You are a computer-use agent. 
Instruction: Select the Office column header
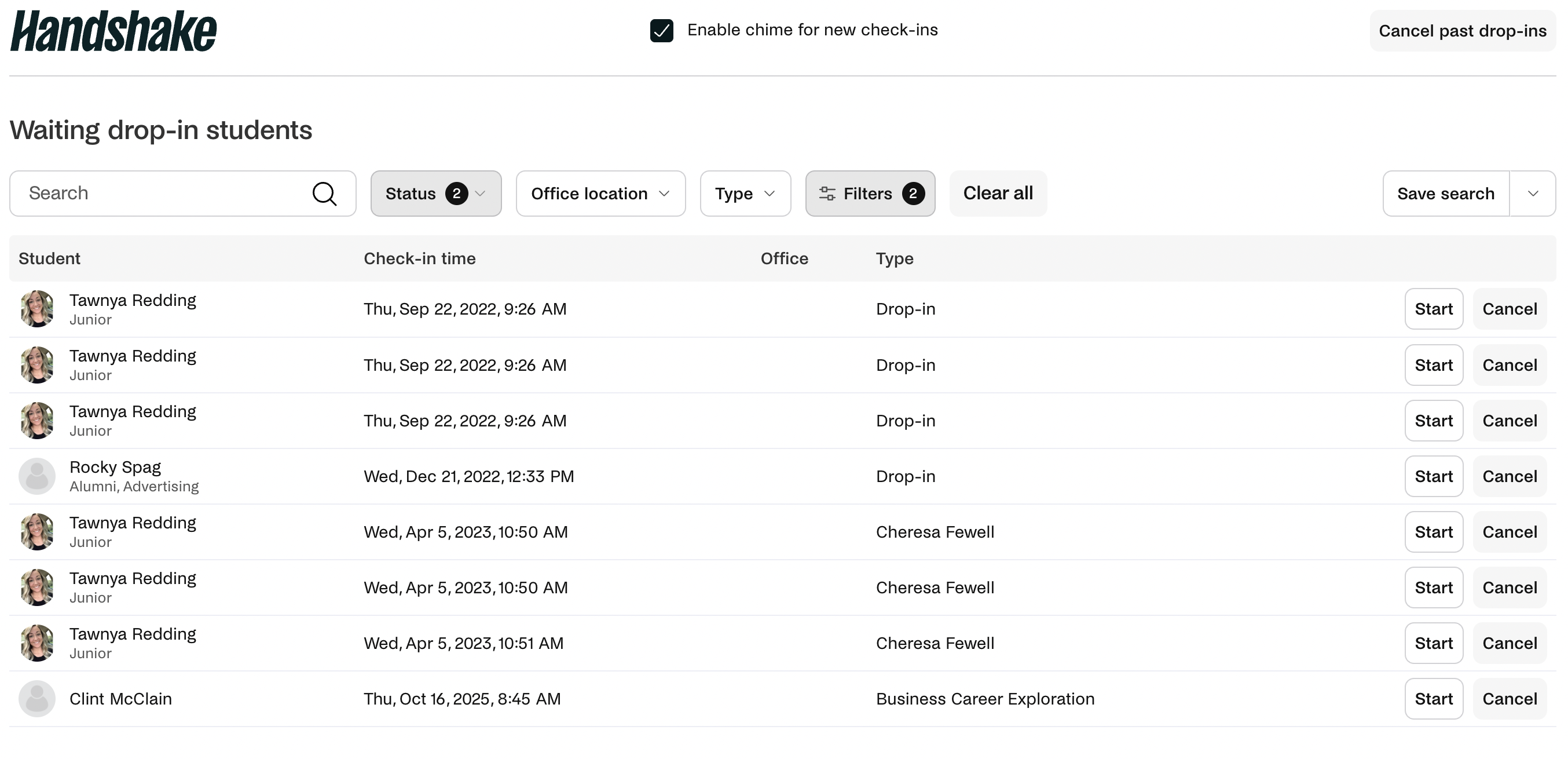(x=785, y=258)
